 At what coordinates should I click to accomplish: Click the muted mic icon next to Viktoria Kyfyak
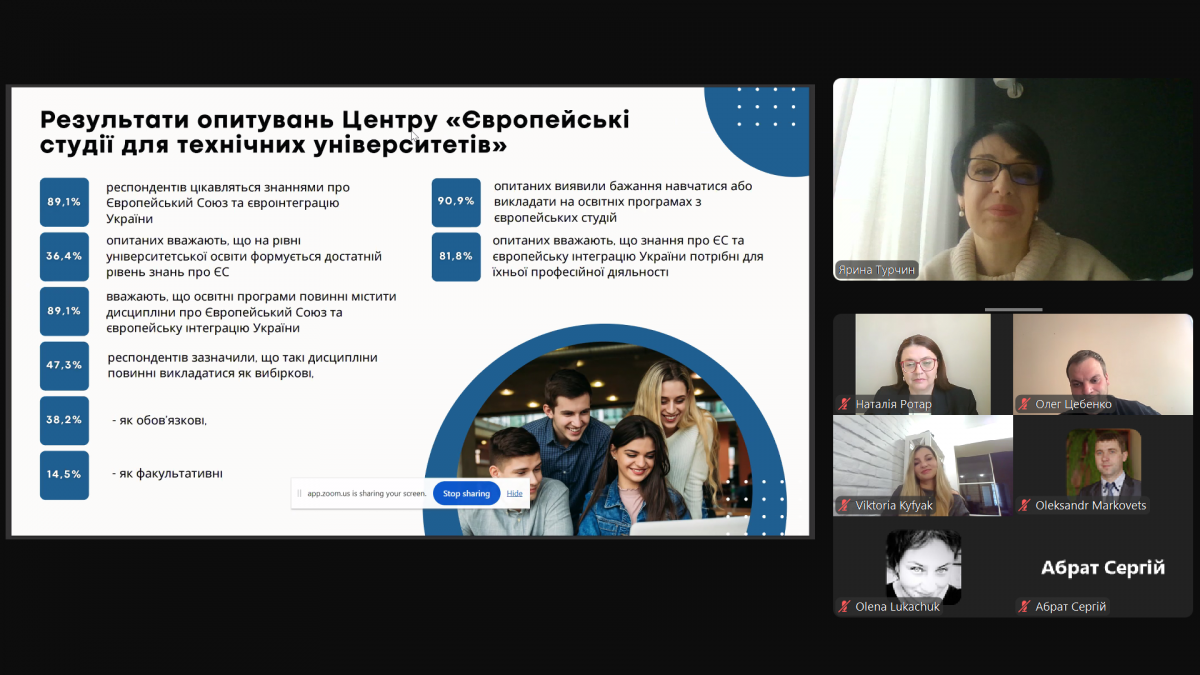843,507
